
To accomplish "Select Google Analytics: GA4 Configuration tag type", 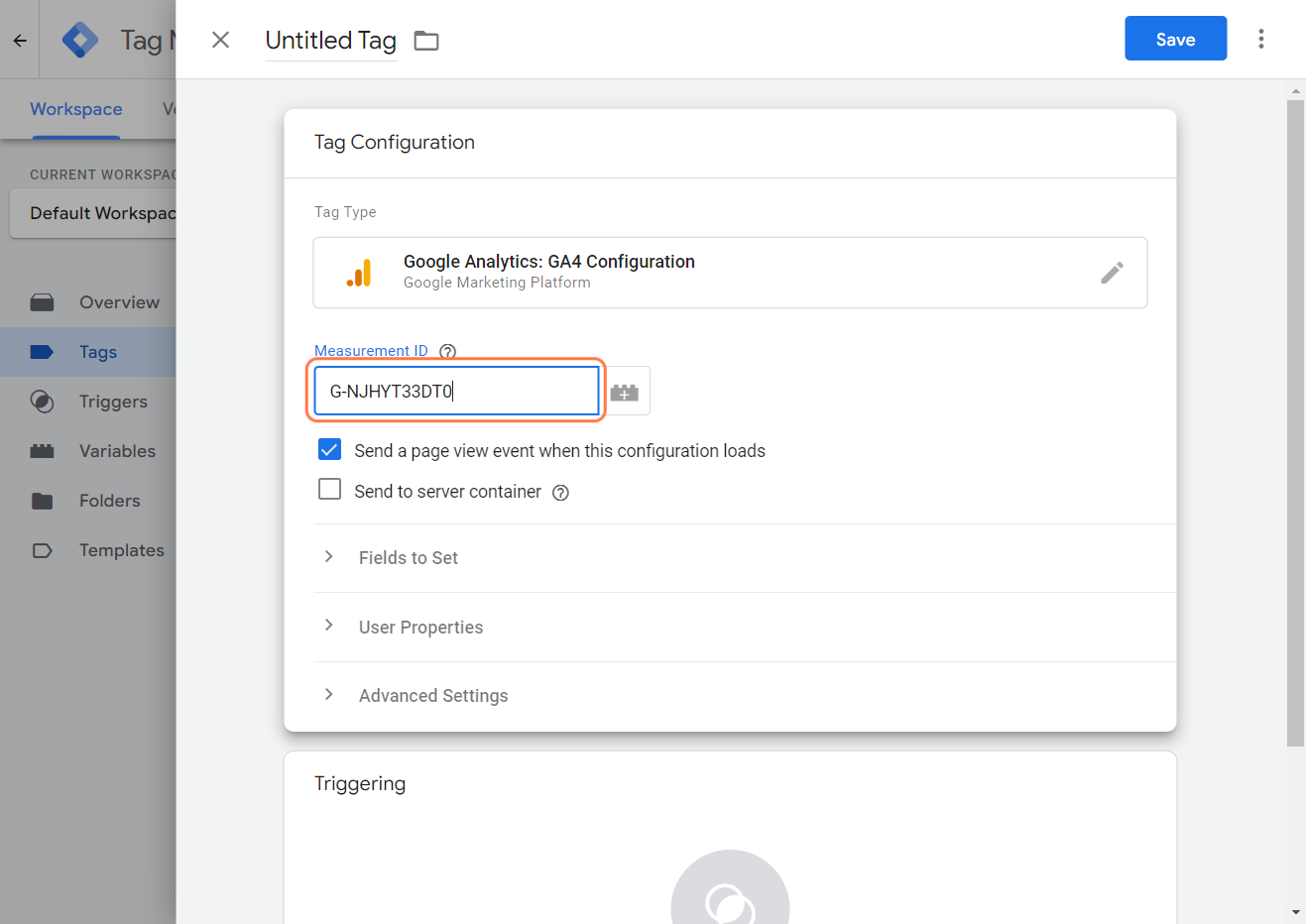I will click(730, 273).
